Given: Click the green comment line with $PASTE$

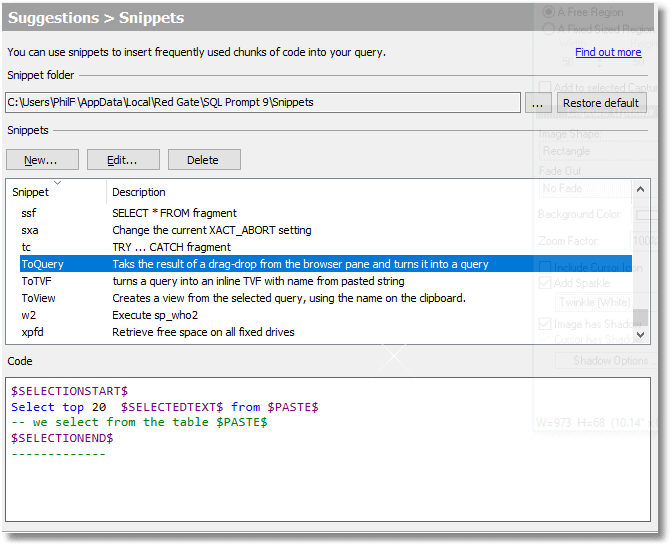Looking at the screenshot, I should [x=139, y=422].
